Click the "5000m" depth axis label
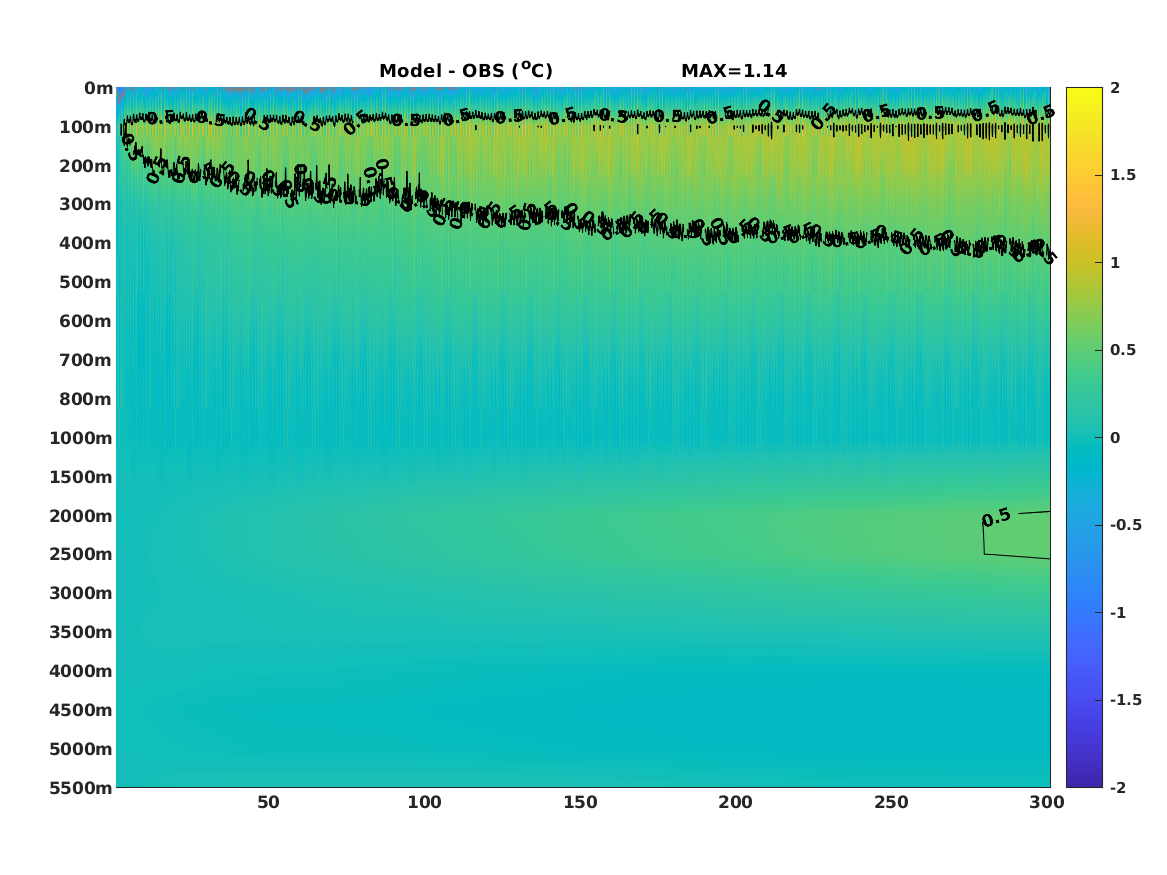The image size is (1167, 875). point(80,749)
